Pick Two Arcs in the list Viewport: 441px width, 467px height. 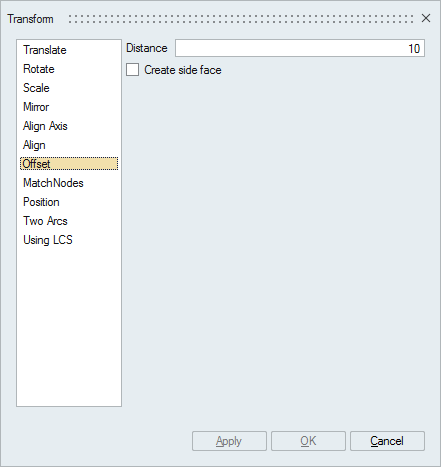click(45, 221)
